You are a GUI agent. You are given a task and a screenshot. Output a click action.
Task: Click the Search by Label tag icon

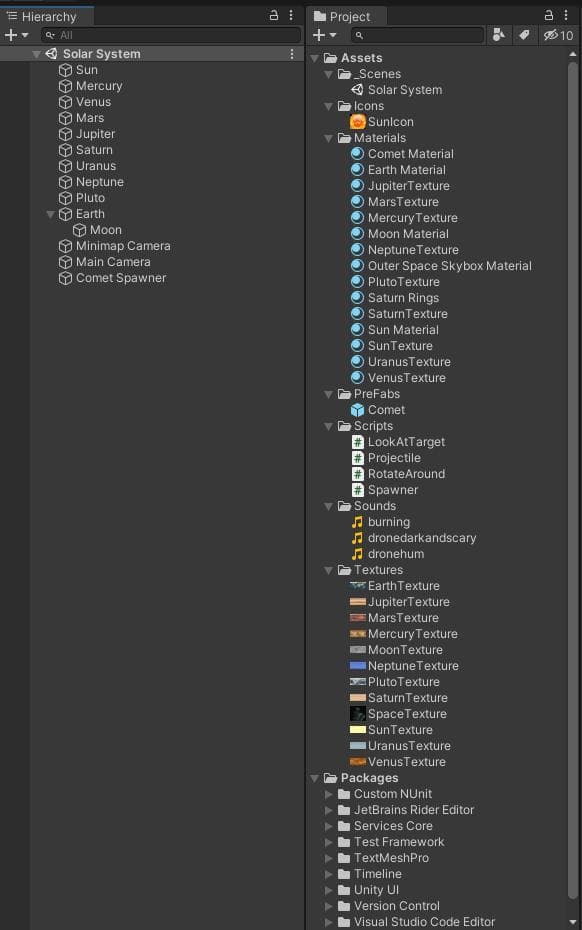(x=524, y=35)
